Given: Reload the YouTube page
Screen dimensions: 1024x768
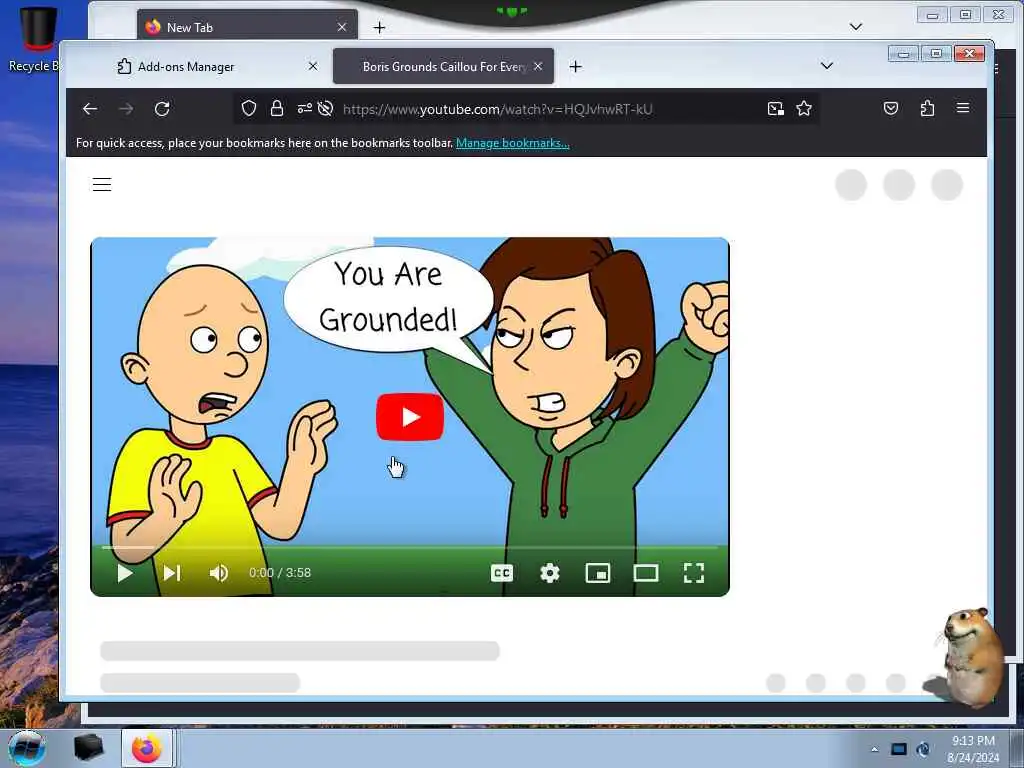Looking at the screenshot, I should (162, 109).
